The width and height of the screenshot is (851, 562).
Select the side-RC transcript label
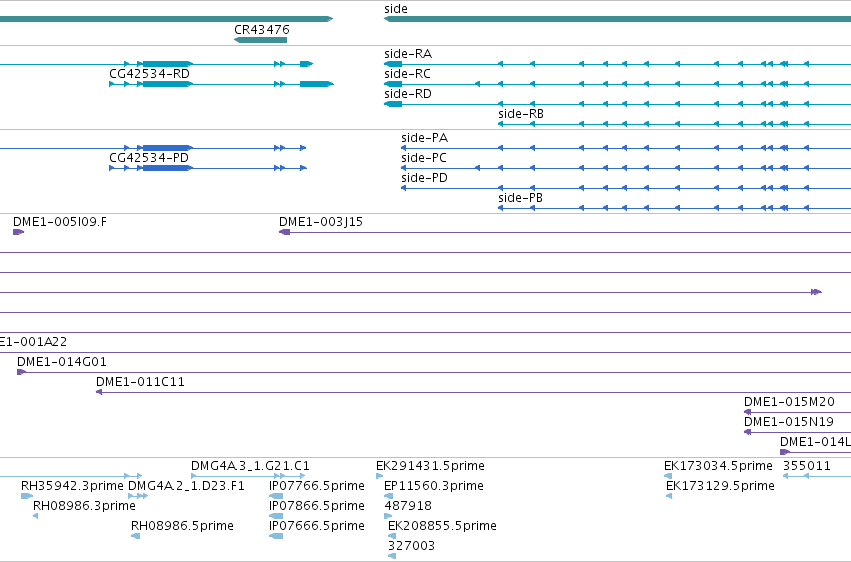pyautogui.click(x=408, y=74)
